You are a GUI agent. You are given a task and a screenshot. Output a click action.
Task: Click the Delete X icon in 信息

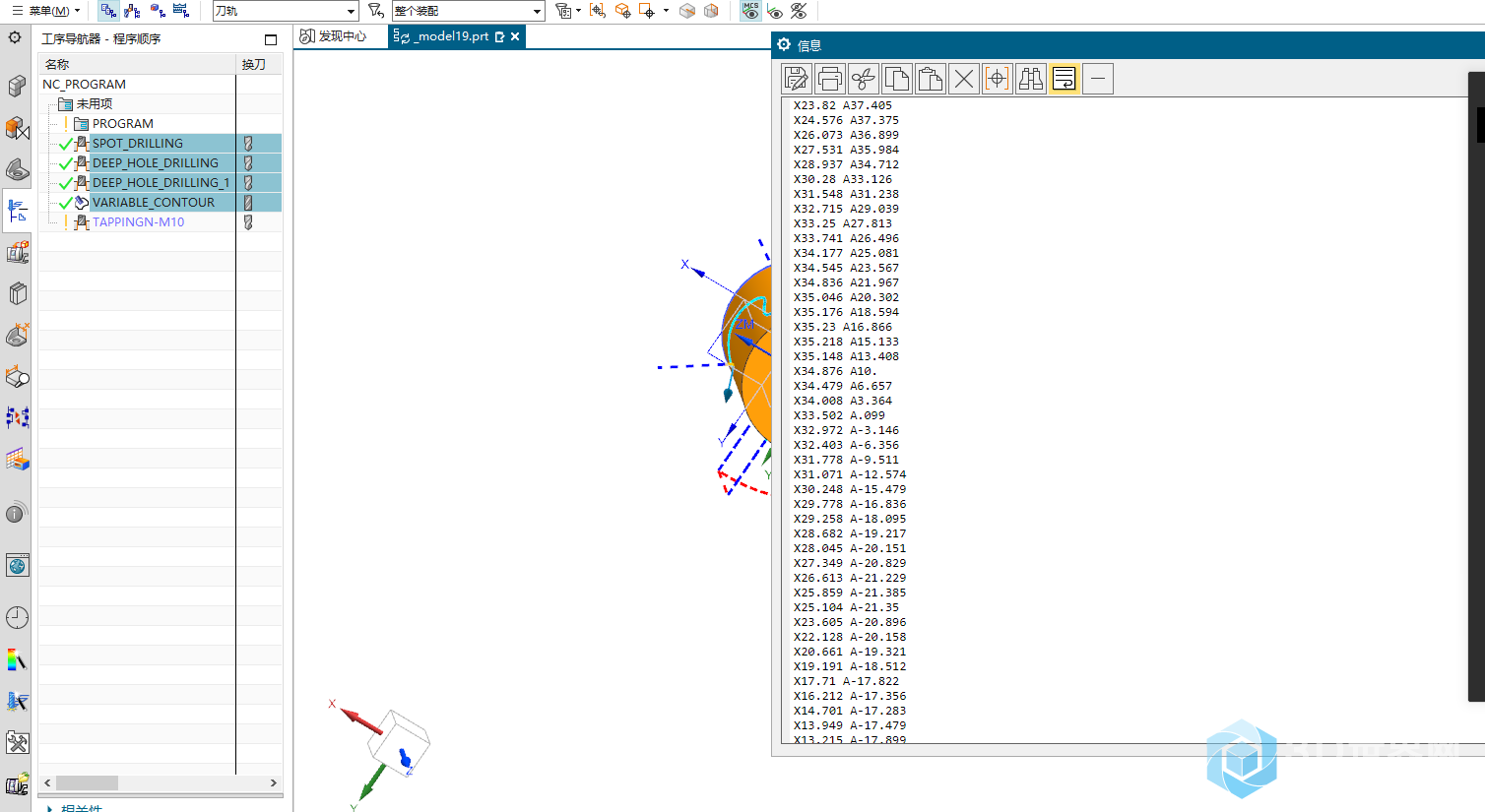(964, 79)
